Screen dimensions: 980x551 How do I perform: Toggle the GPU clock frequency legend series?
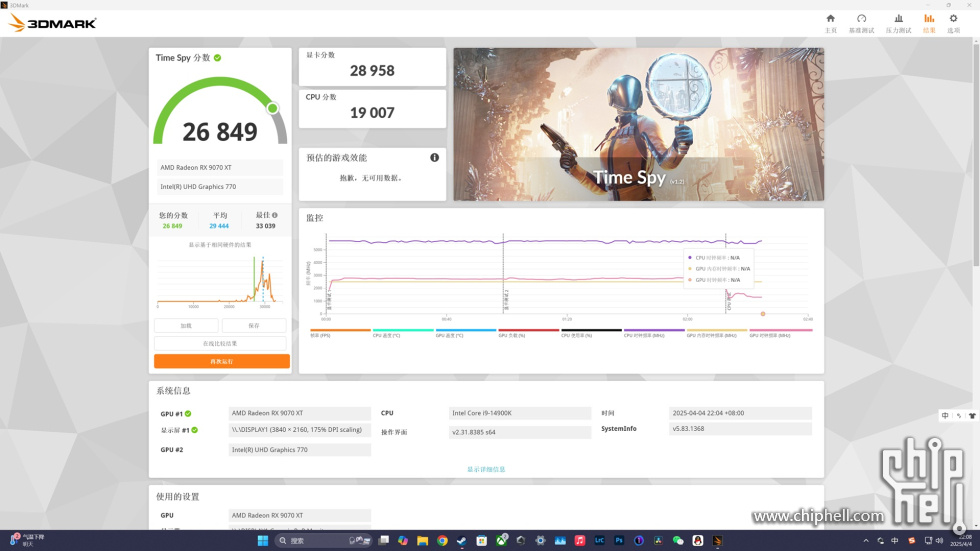[781, 332]
